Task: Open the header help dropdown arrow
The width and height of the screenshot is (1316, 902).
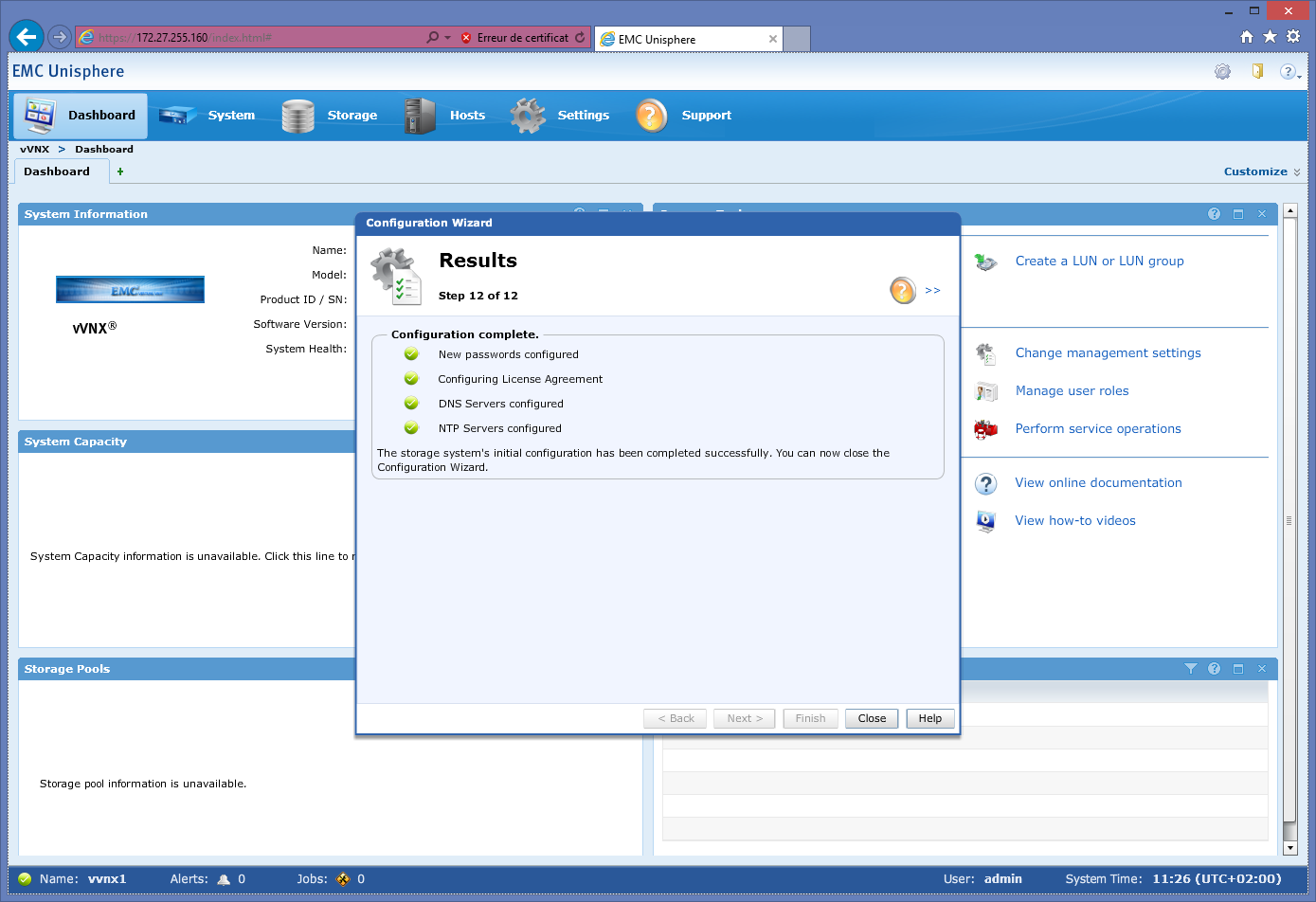Action: (1298, 74)
